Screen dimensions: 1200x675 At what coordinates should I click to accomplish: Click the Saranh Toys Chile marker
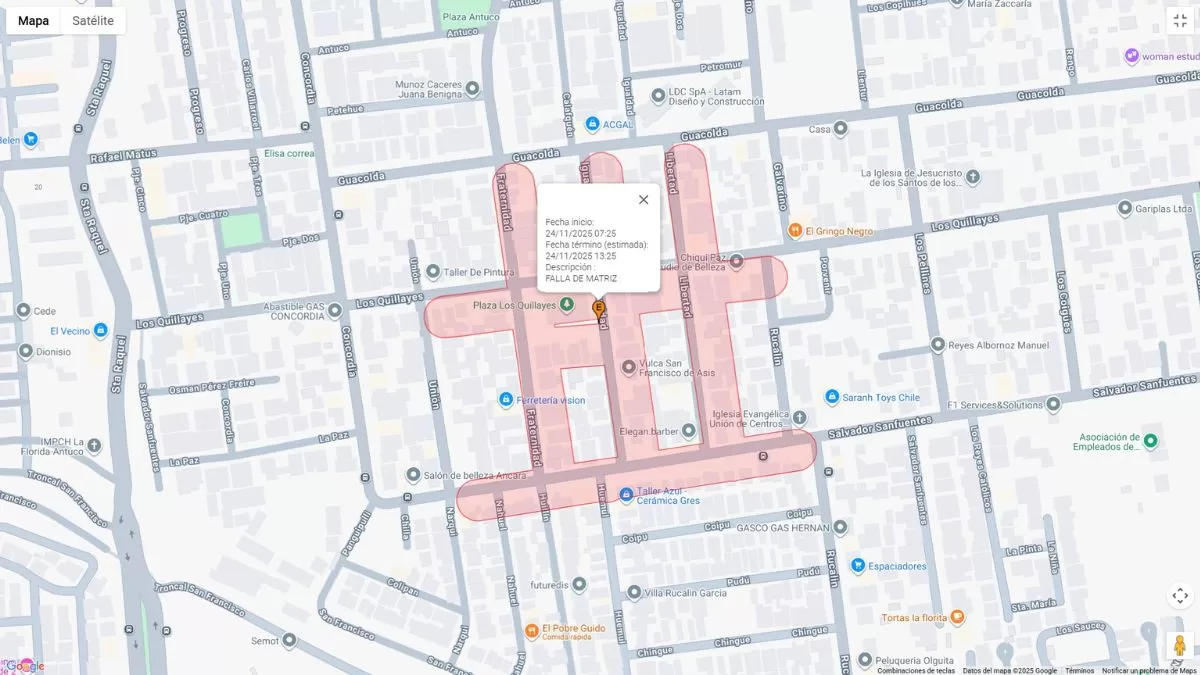(x=831, y=397)
